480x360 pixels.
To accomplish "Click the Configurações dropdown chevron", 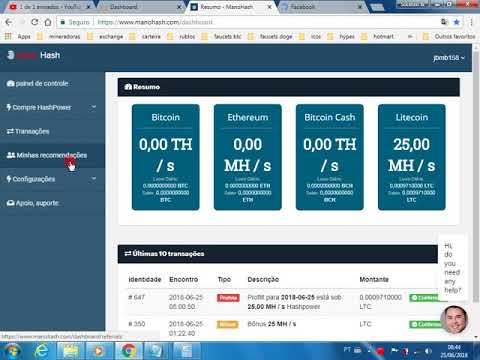I will tap(94, 178).
